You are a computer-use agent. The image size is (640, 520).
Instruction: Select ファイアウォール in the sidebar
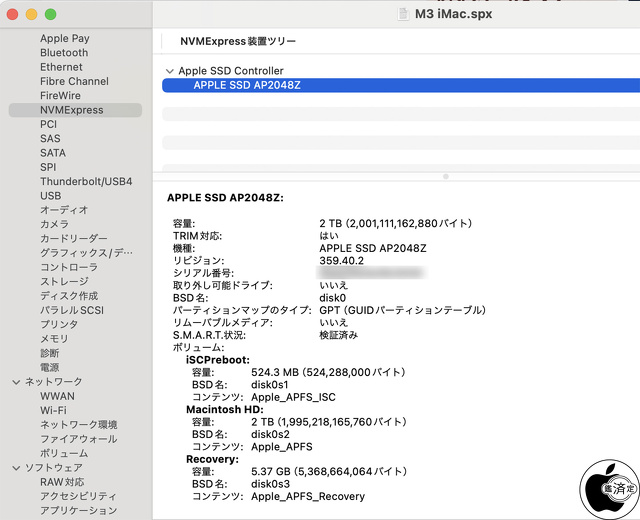(78, 439)
